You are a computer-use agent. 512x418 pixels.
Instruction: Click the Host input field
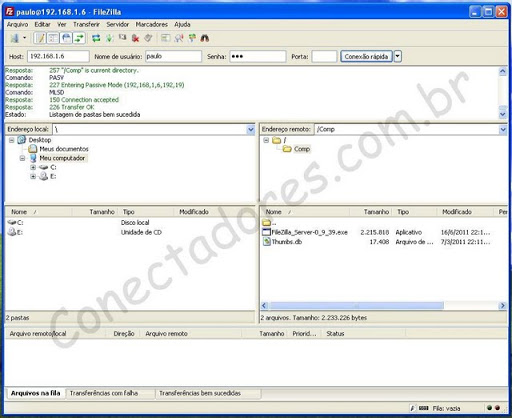coord(58,56)
